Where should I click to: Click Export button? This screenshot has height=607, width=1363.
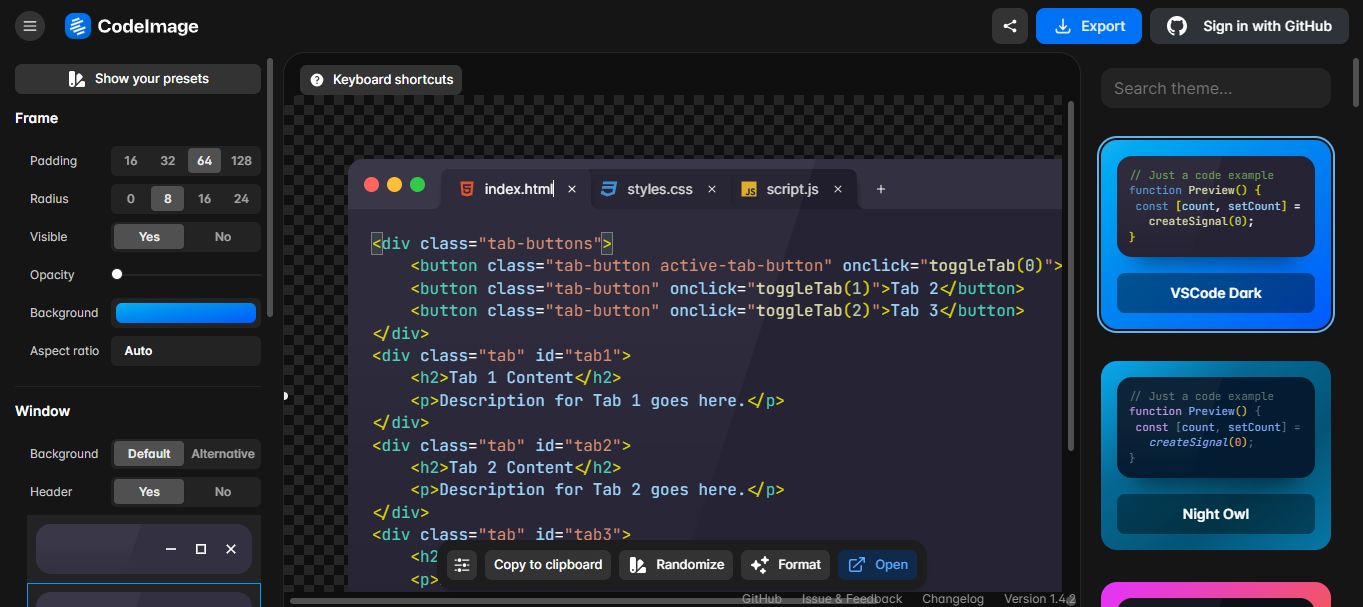[x=1089, y=26]
